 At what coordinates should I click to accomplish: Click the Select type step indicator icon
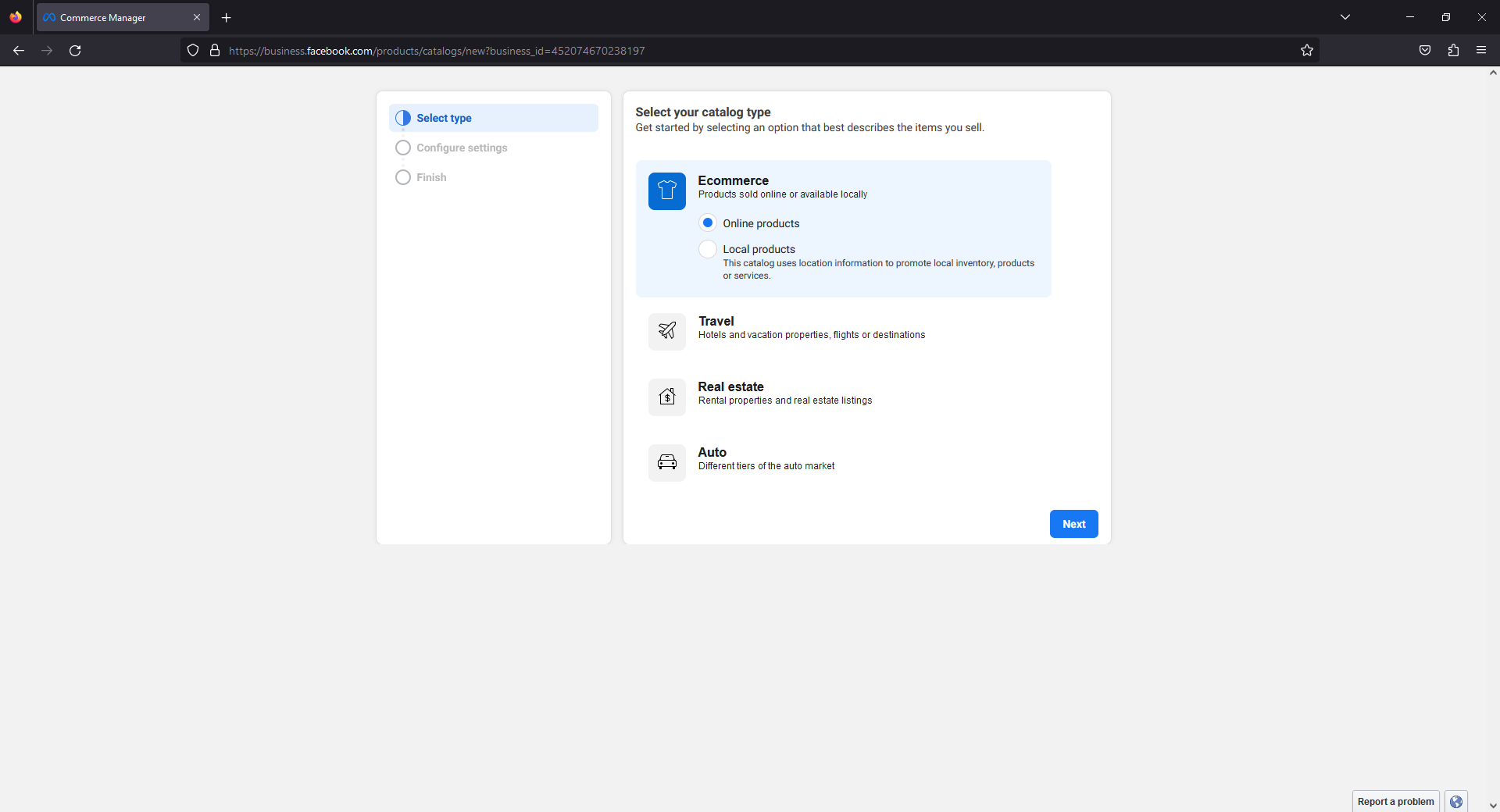click(403, 118)
